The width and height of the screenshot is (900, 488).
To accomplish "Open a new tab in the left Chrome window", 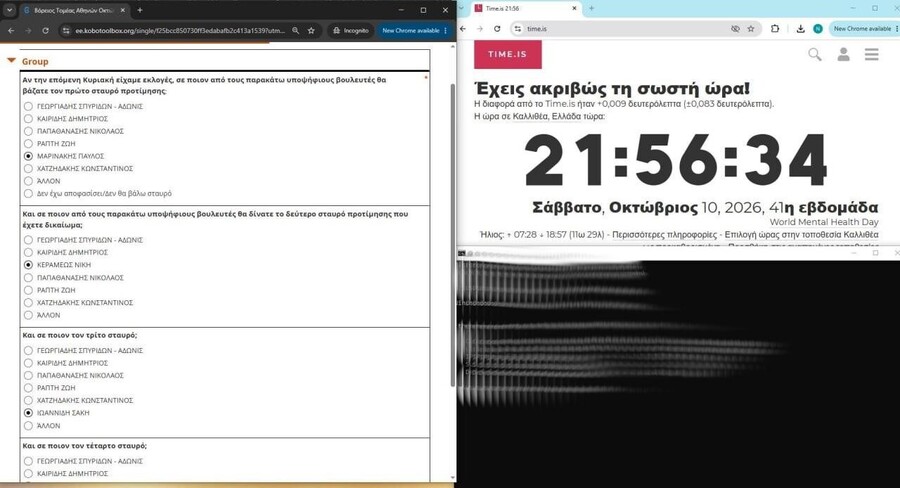I will [x=139, y=10].
